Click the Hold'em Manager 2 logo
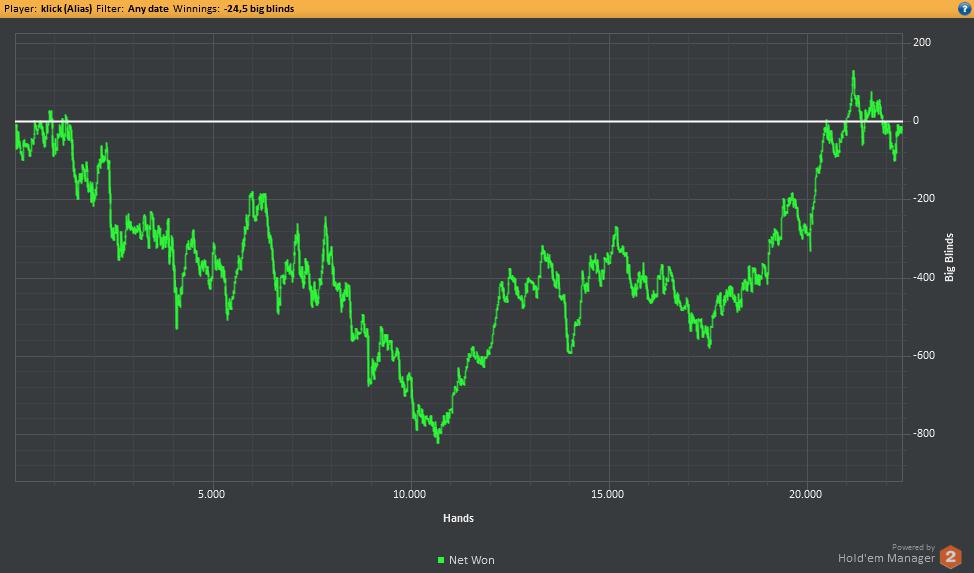 (950, 557)
